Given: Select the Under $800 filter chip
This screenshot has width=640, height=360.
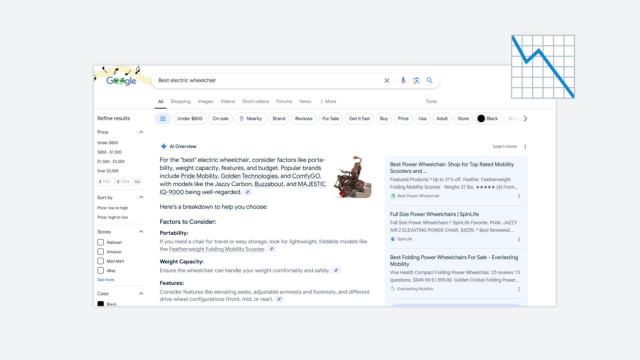Looking at the screenshot, I should pos(190,118).
